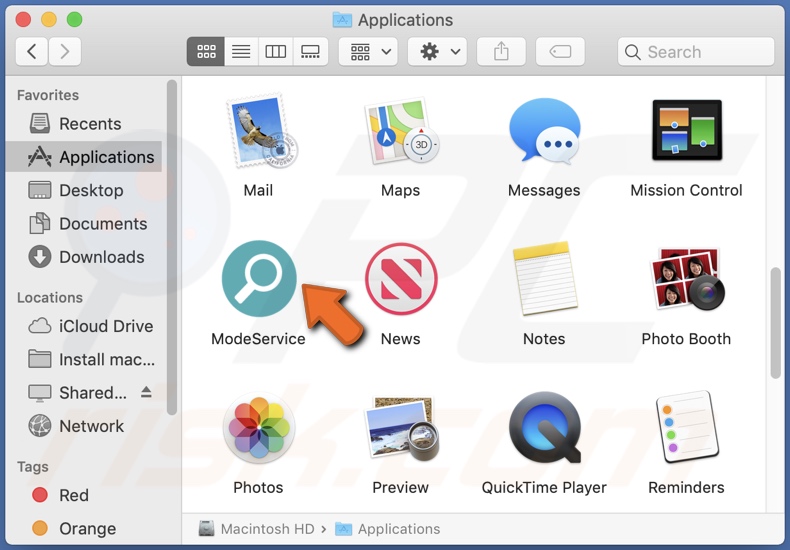This screenshot has width=790, height=550.
Task: Open the Messages application icon
Action: [544, 131]
